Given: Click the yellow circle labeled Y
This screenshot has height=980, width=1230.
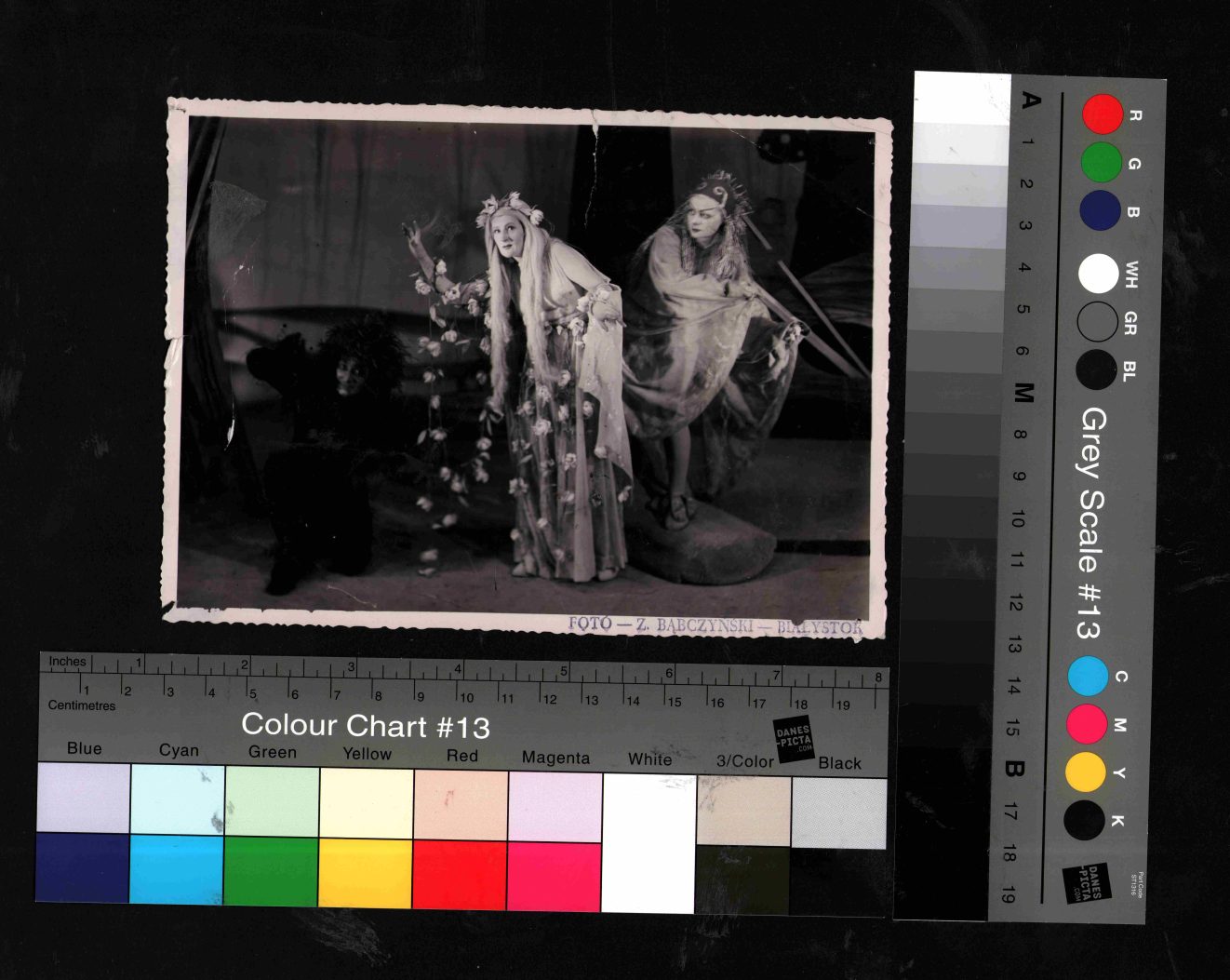Looking at the screenshot, I should coord(1085,772).
